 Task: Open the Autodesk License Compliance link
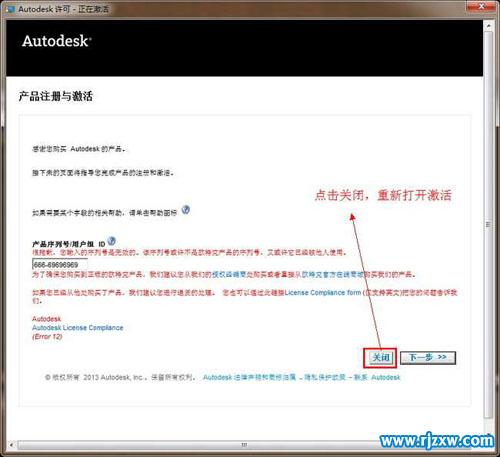(x=78, y=328)
